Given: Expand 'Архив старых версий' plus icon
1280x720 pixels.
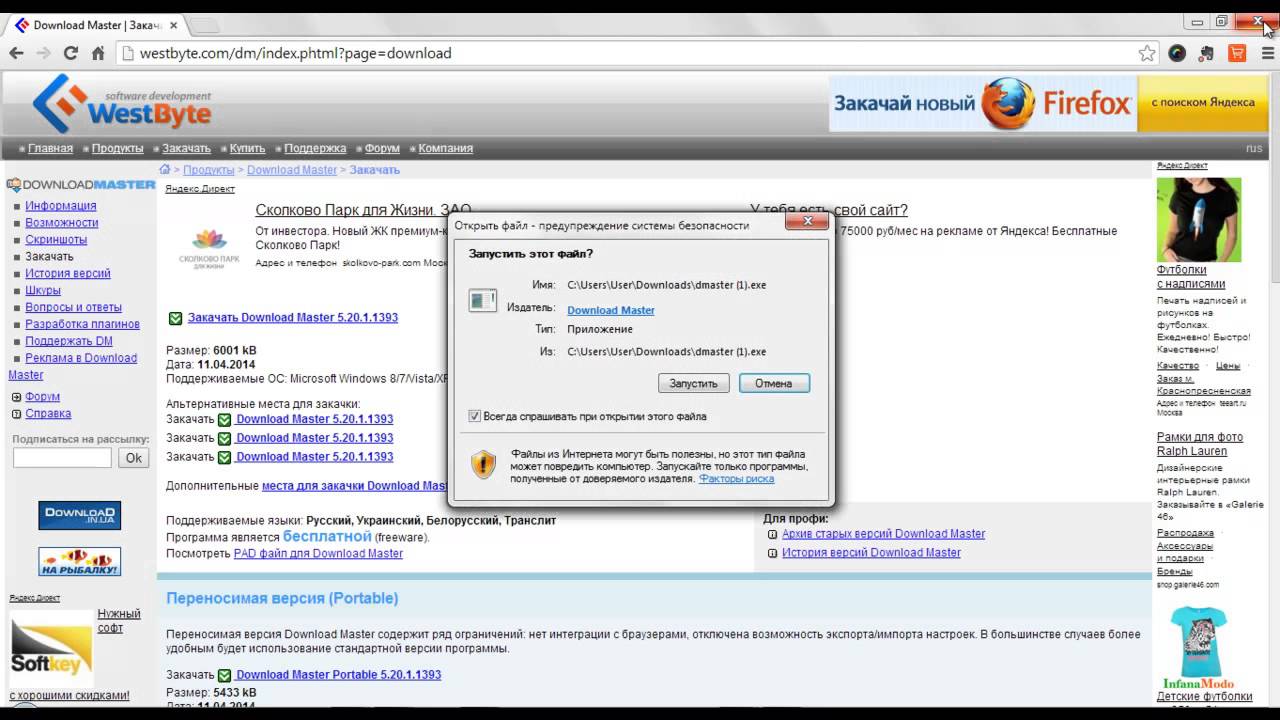Looking at the screenshot, I should (x=772, y=534).
